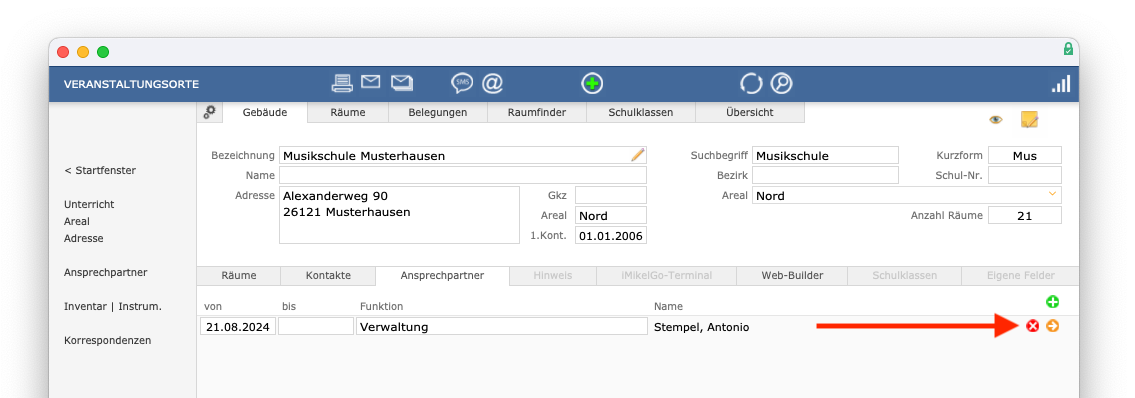Switch to the Belegungen tab
This screenshot has height=398, width=1135.
click(438, 113)
